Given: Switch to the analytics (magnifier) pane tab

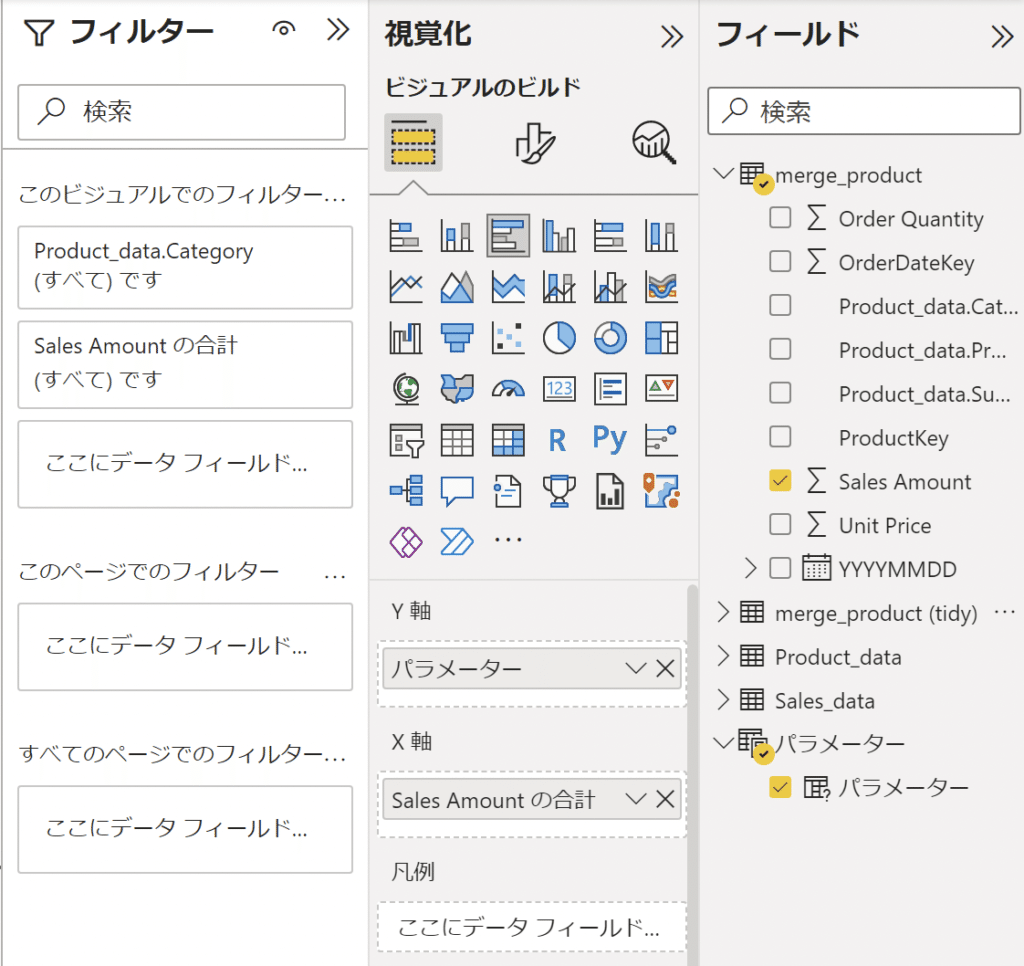Looking at the screenshot, I should pos(652,142).
